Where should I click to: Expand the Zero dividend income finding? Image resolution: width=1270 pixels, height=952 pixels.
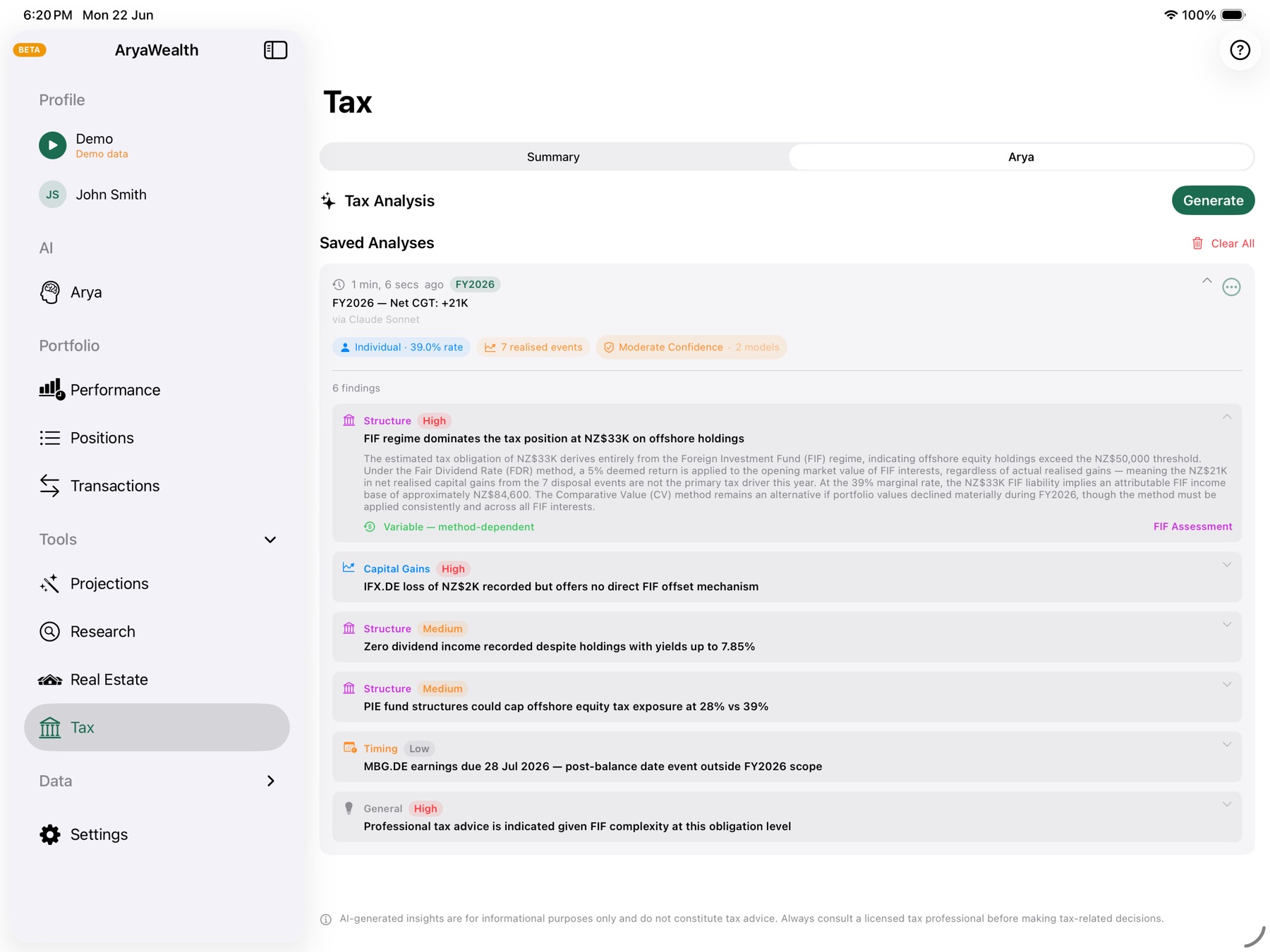tap(1227, 625)
